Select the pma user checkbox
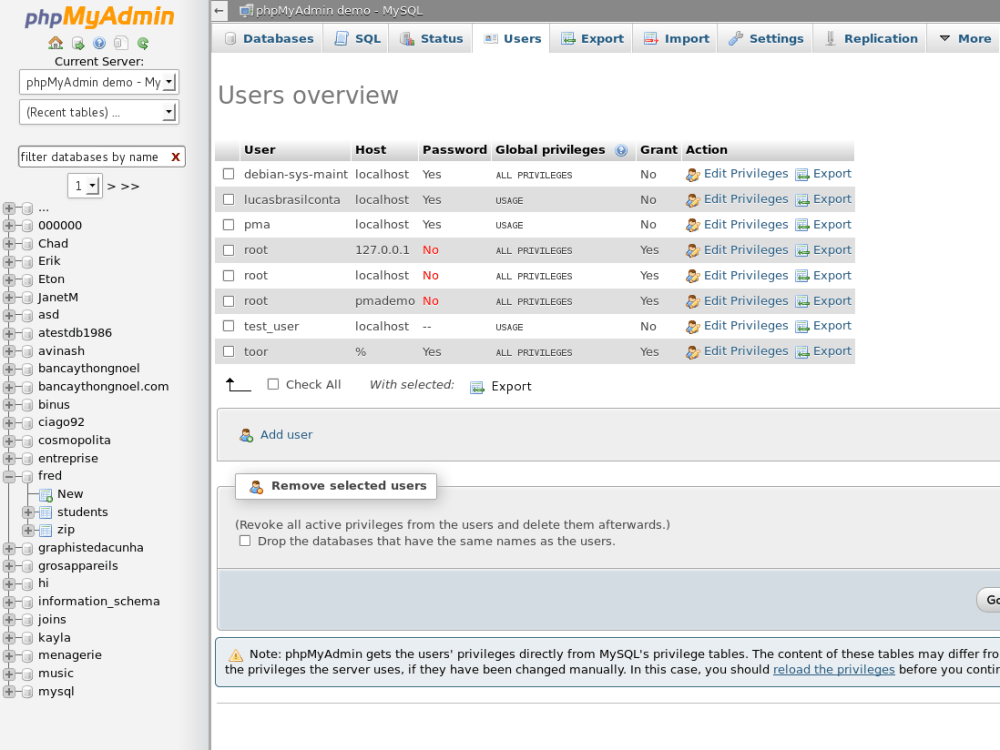1000x750 pixels. coord(228,224)
